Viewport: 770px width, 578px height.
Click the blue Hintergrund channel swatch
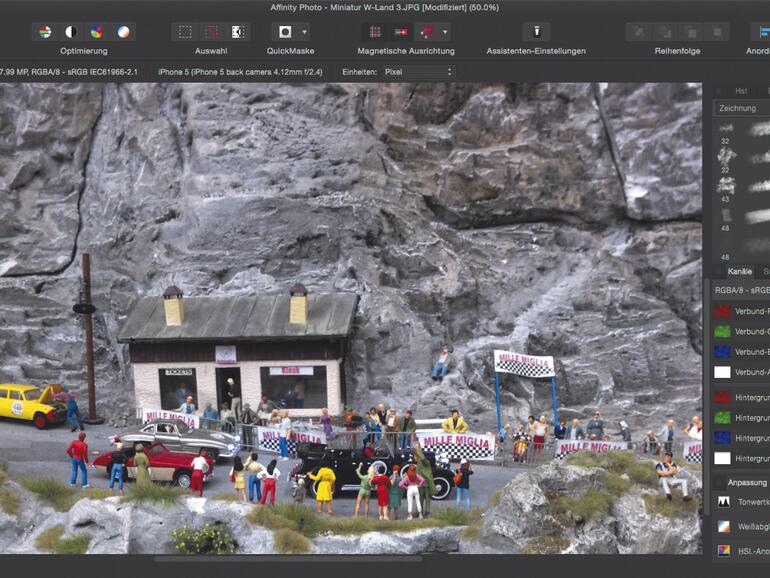[x=722, y=438]
